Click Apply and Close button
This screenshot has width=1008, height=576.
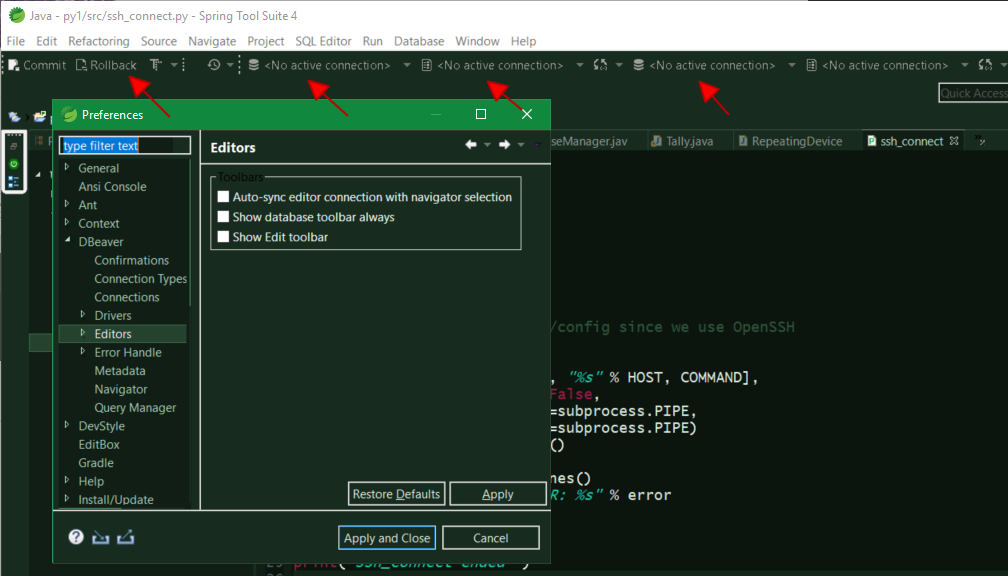click(x=387, y=538)
